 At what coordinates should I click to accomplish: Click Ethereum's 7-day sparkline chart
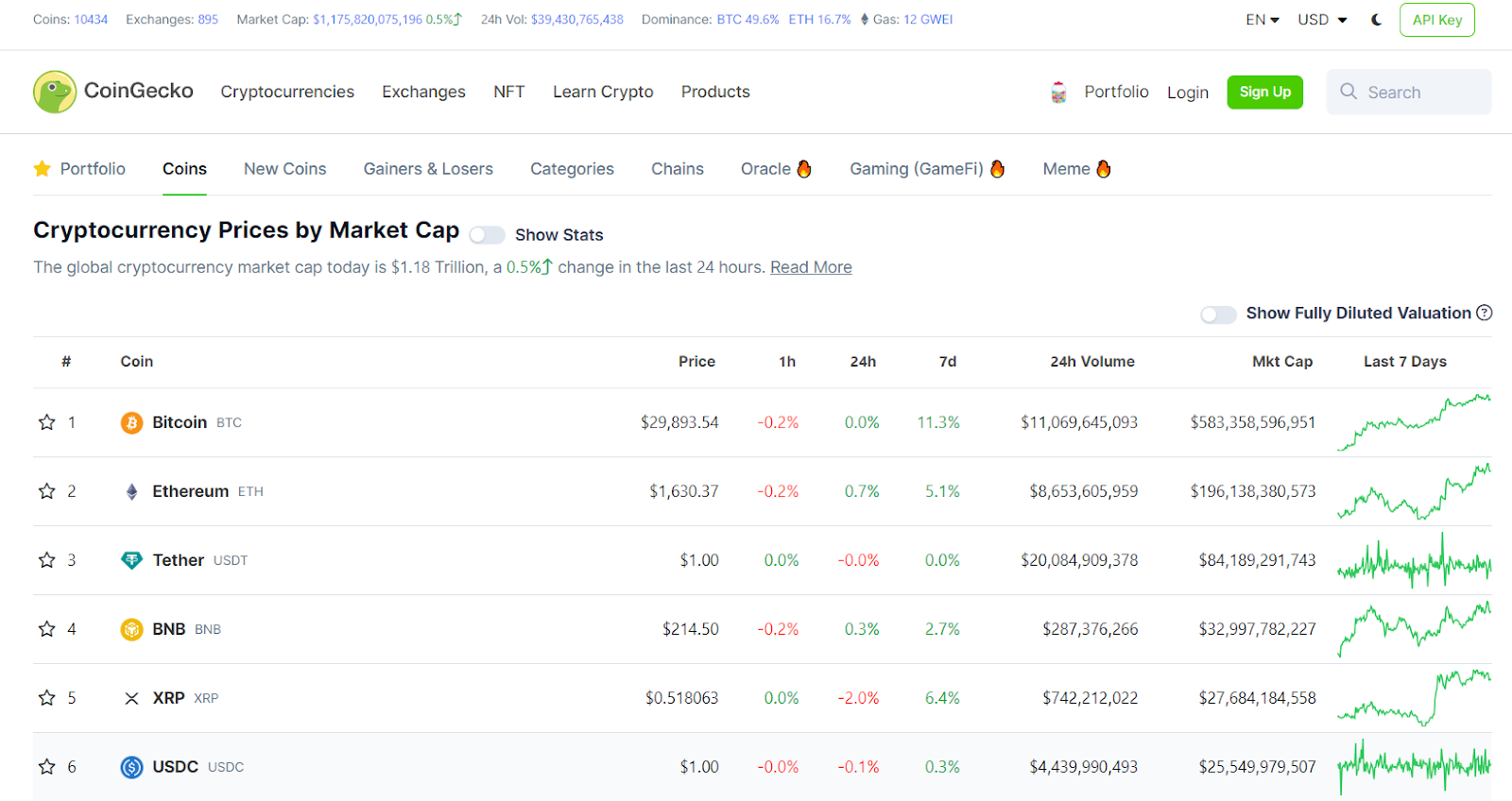(x=1414, y=491)
